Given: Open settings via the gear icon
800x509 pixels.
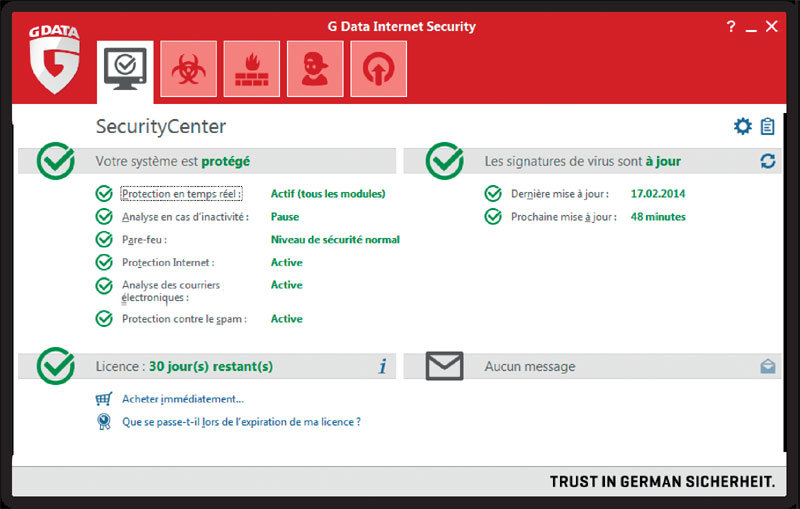Looking at the screenshot, I should pyautogui.click(x=742, y=126).
